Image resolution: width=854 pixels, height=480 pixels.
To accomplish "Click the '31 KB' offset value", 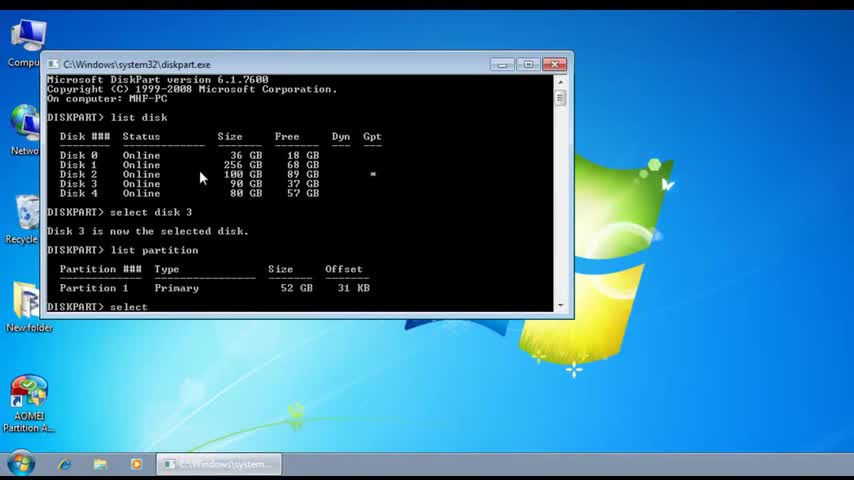I will pos(353,288).
